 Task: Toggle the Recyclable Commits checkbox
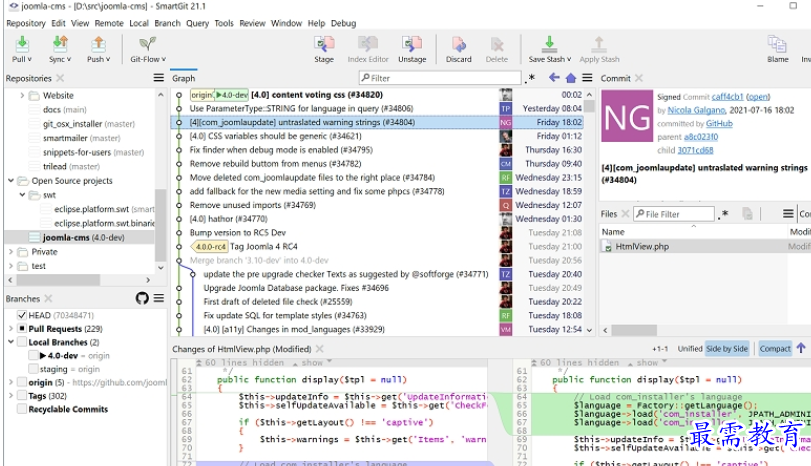pyautogui.click(x=22, y=409)
